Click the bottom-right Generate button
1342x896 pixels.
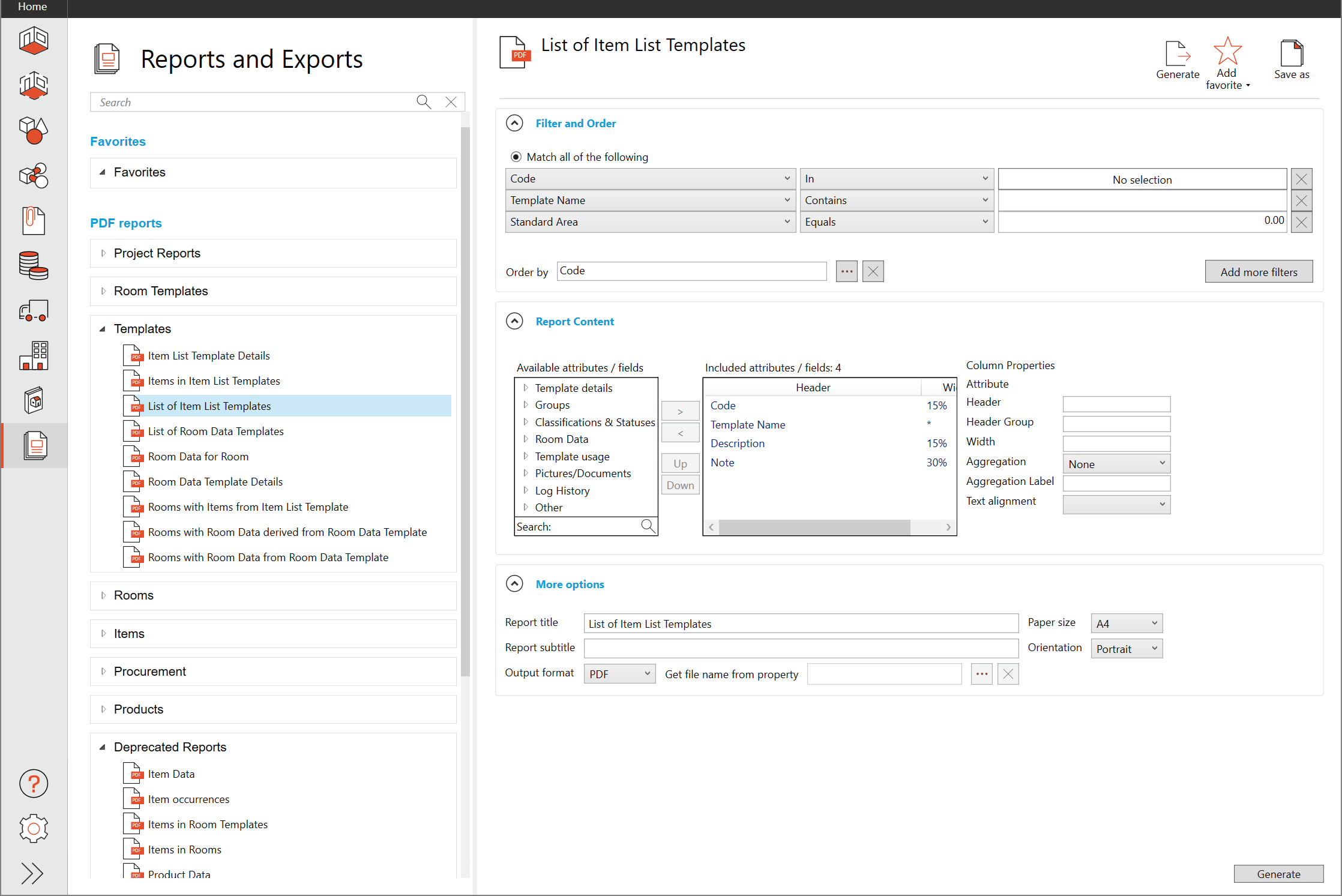tap(1278, 874)
